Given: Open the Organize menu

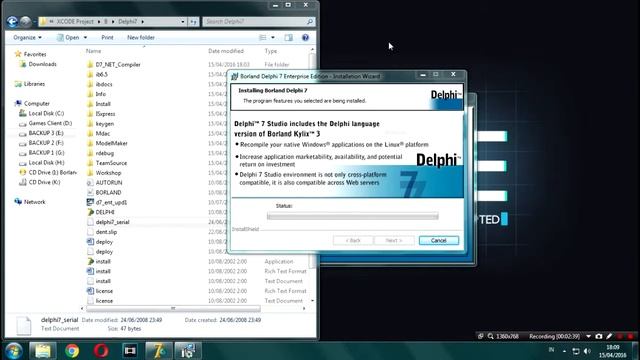Looking at the screenshot, I should coord(27,38).
